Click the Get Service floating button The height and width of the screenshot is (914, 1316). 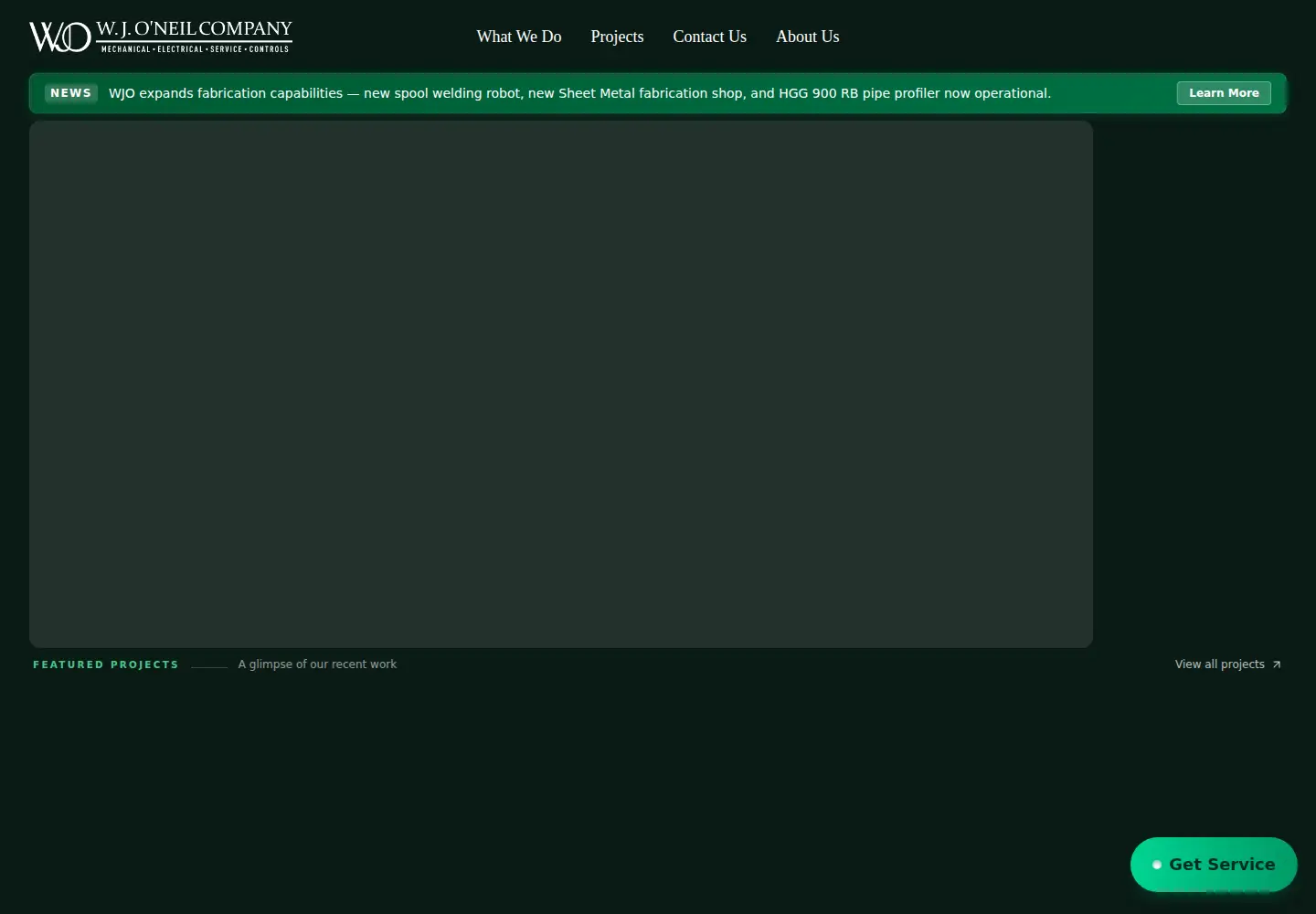click(x=1214, y=865)
